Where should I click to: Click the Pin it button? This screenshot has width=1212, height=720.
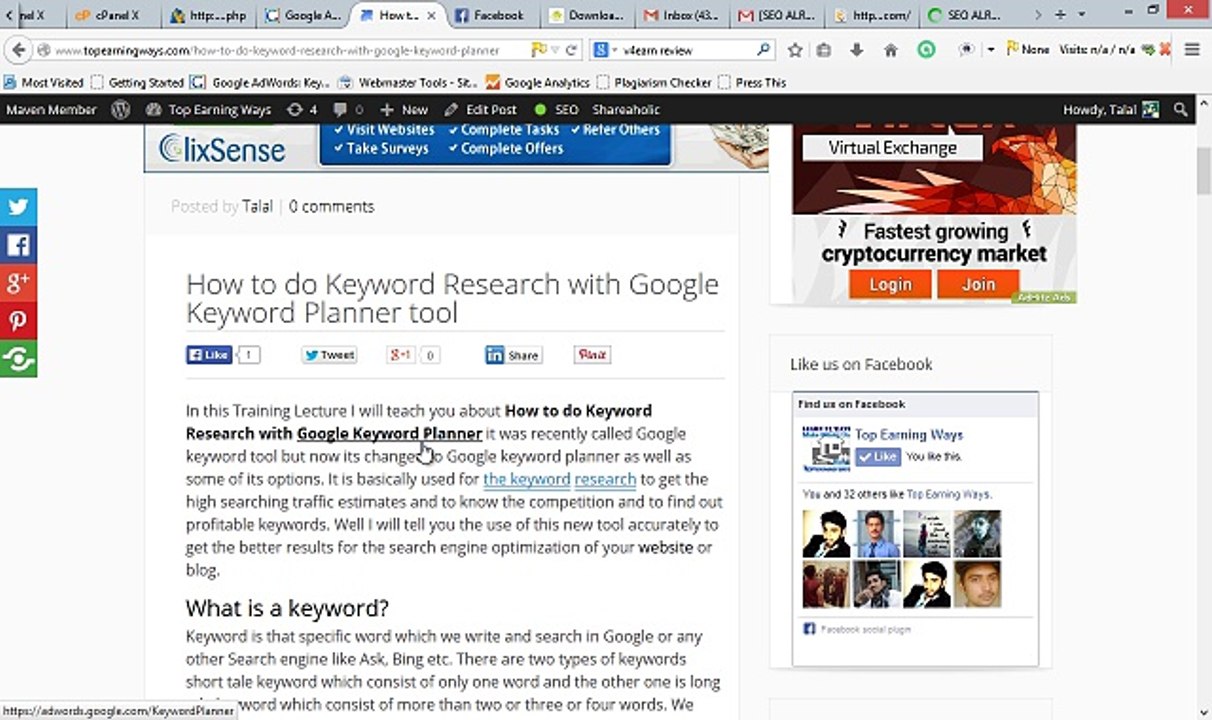(x=592, y=355)
